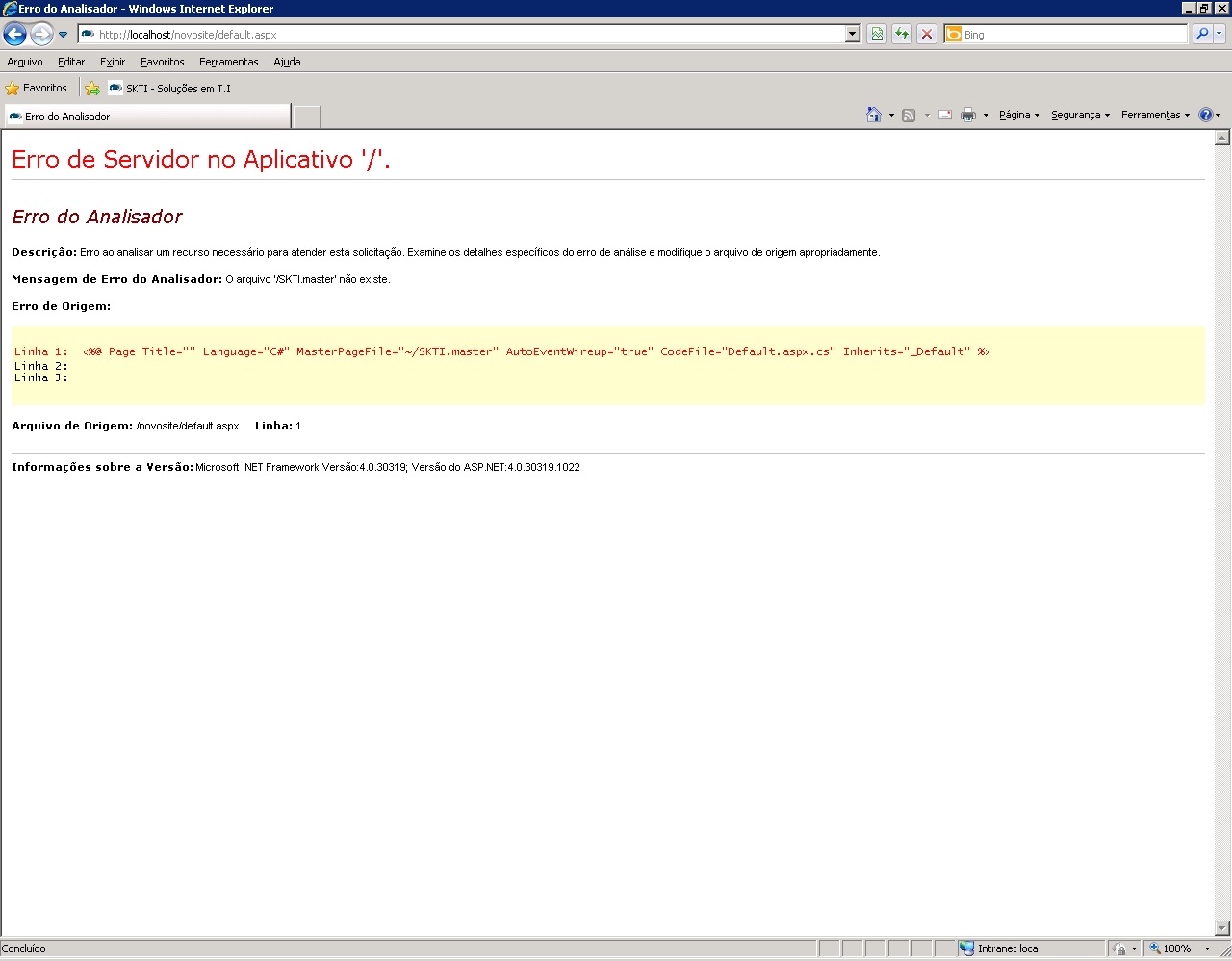This screenshot has height=961, width=1232.
Task: Click the red Stop loading icon
Action: pos(927,35)
